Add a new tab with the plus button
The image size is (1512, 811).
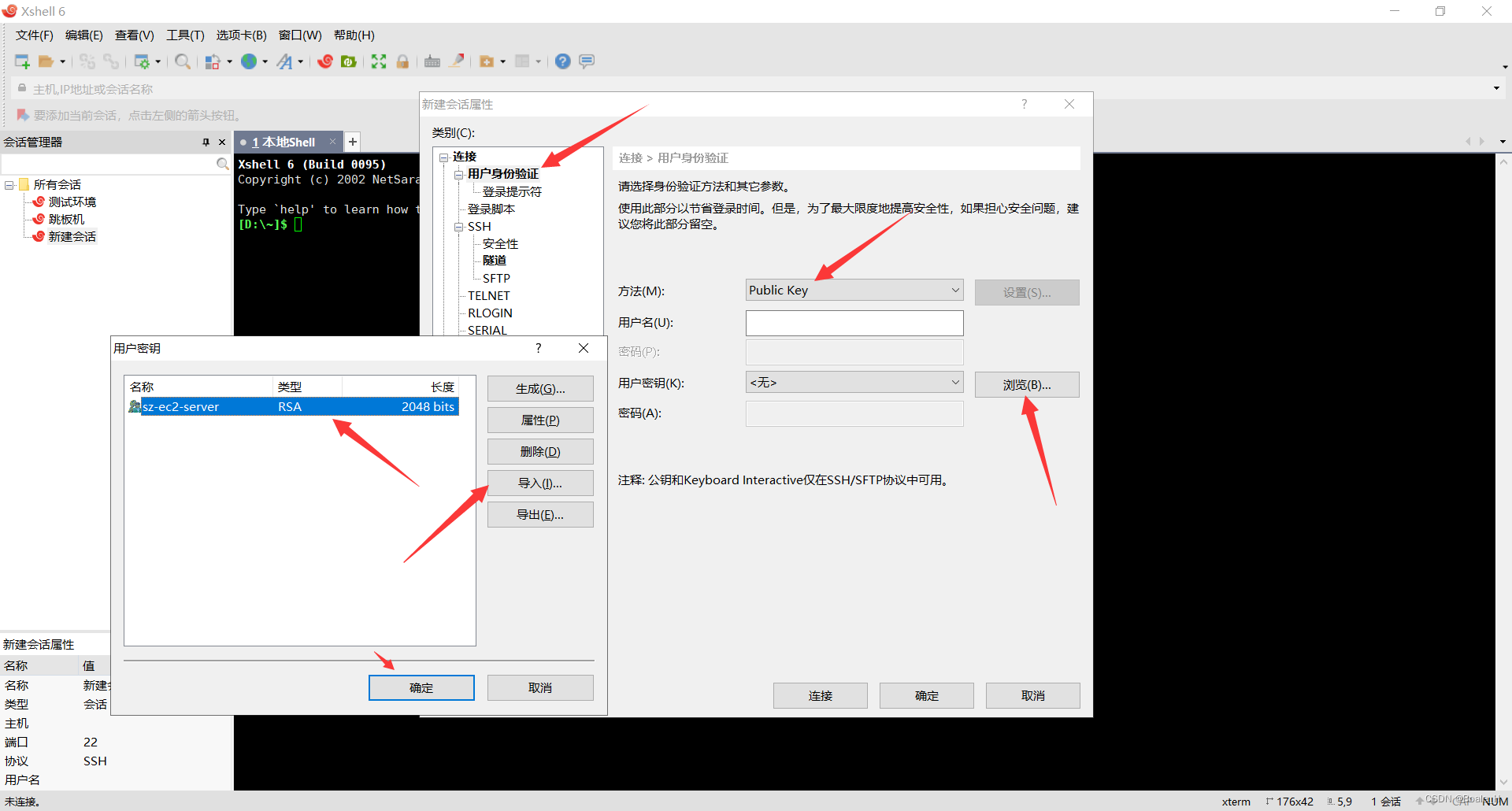[x=353, y=142]
